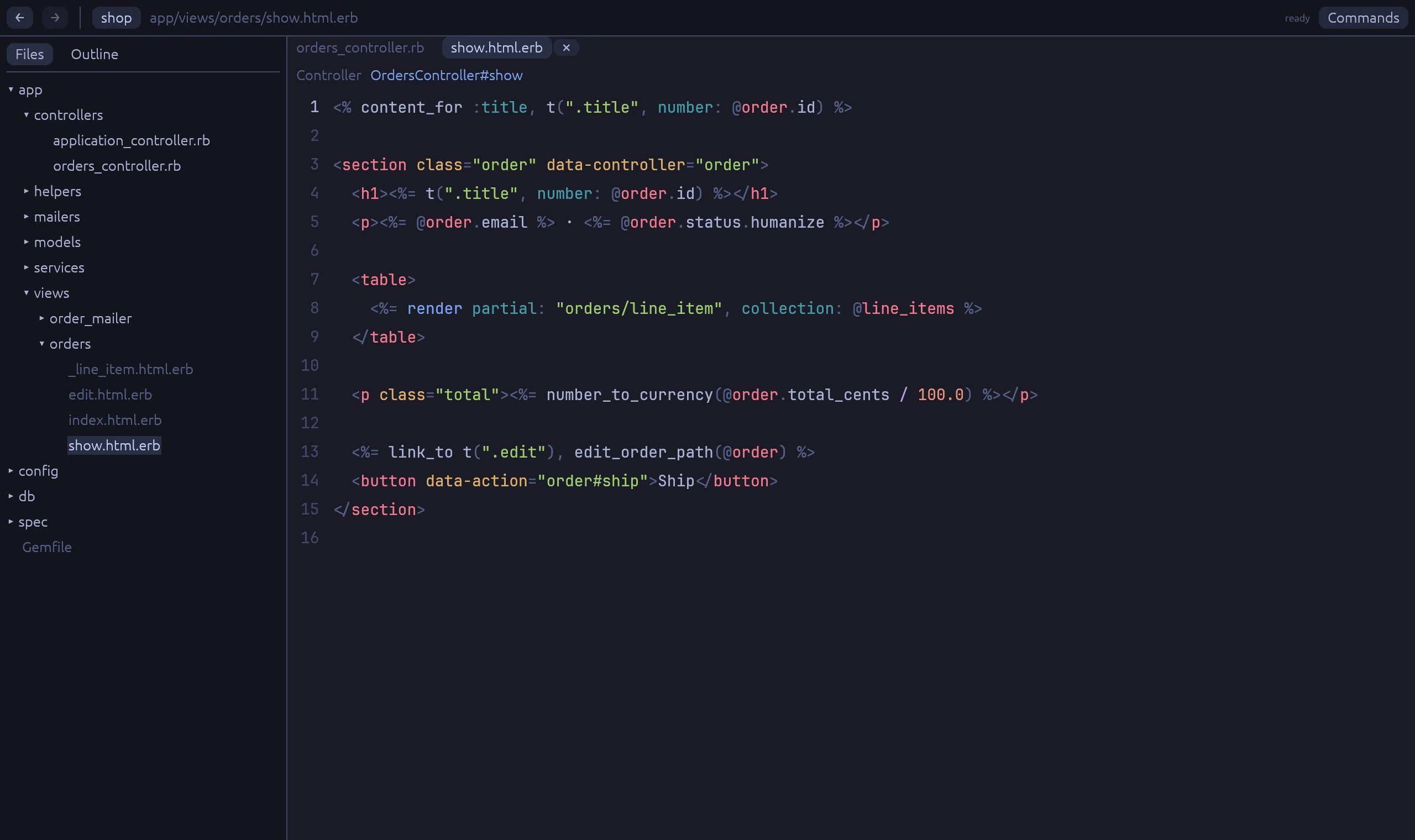
Task: Click number_to_currency on line 11
Action: pos(630,395)
